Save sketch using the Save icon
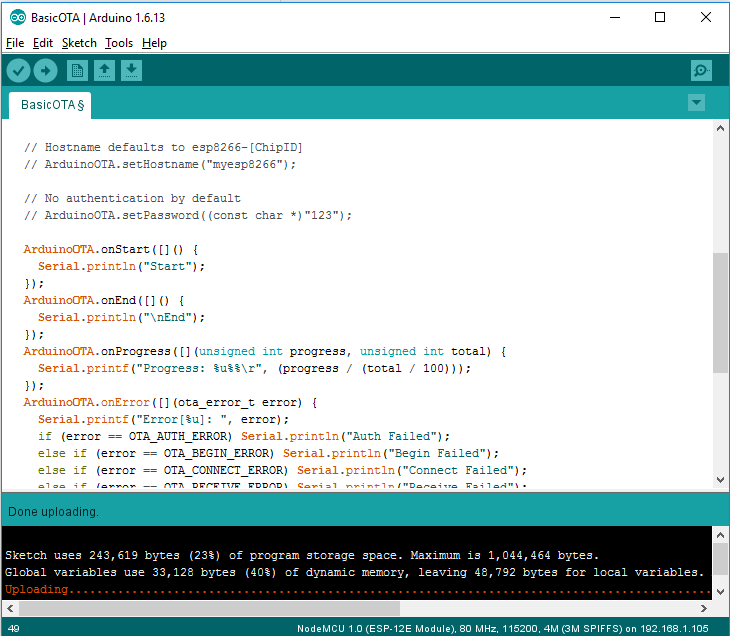Image resolution: width=730 pixels, height=636 pixels. (131, 70)
